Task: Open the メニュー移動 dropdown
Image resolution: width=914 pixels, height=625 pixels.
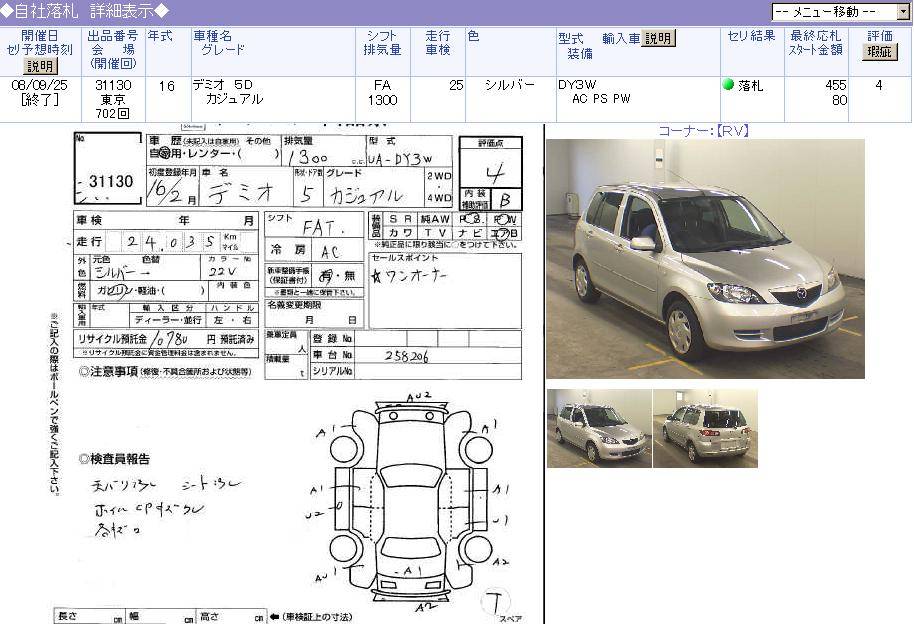Action: [841, 12]
